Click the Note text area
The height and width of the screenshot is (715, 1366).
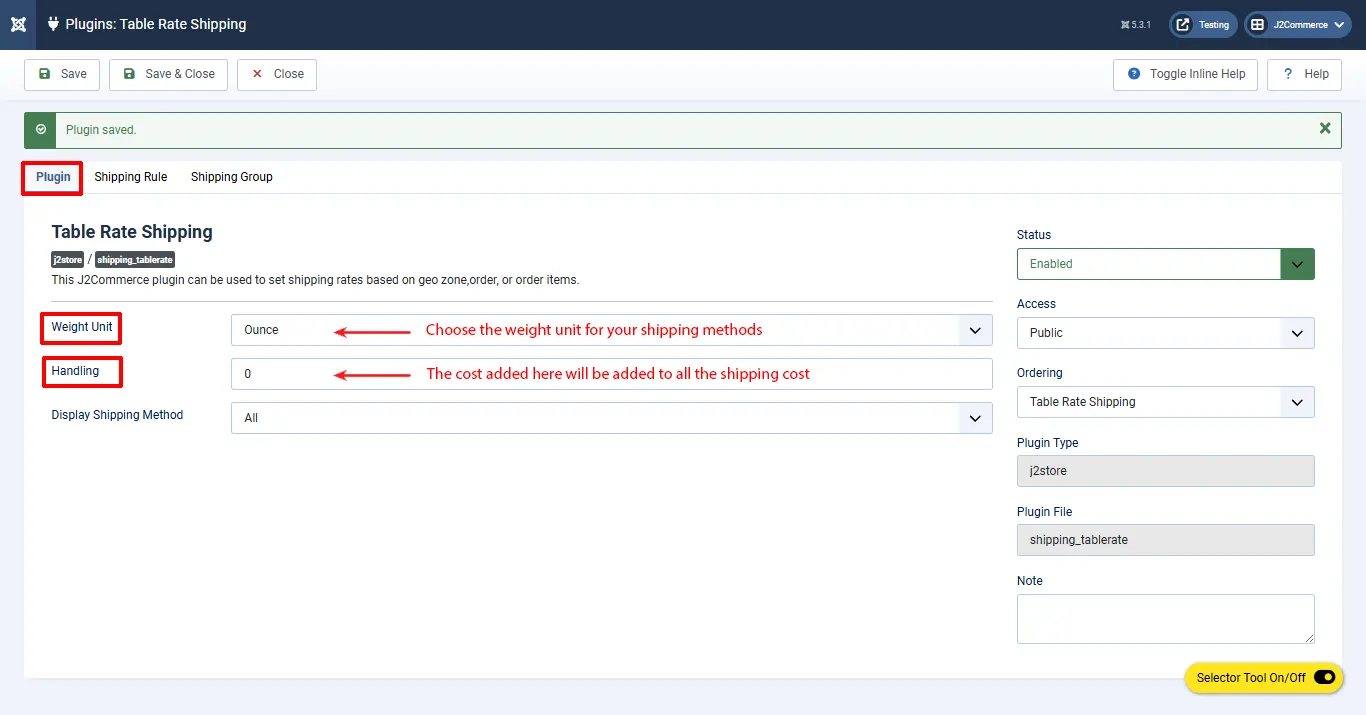[1166, 619]
